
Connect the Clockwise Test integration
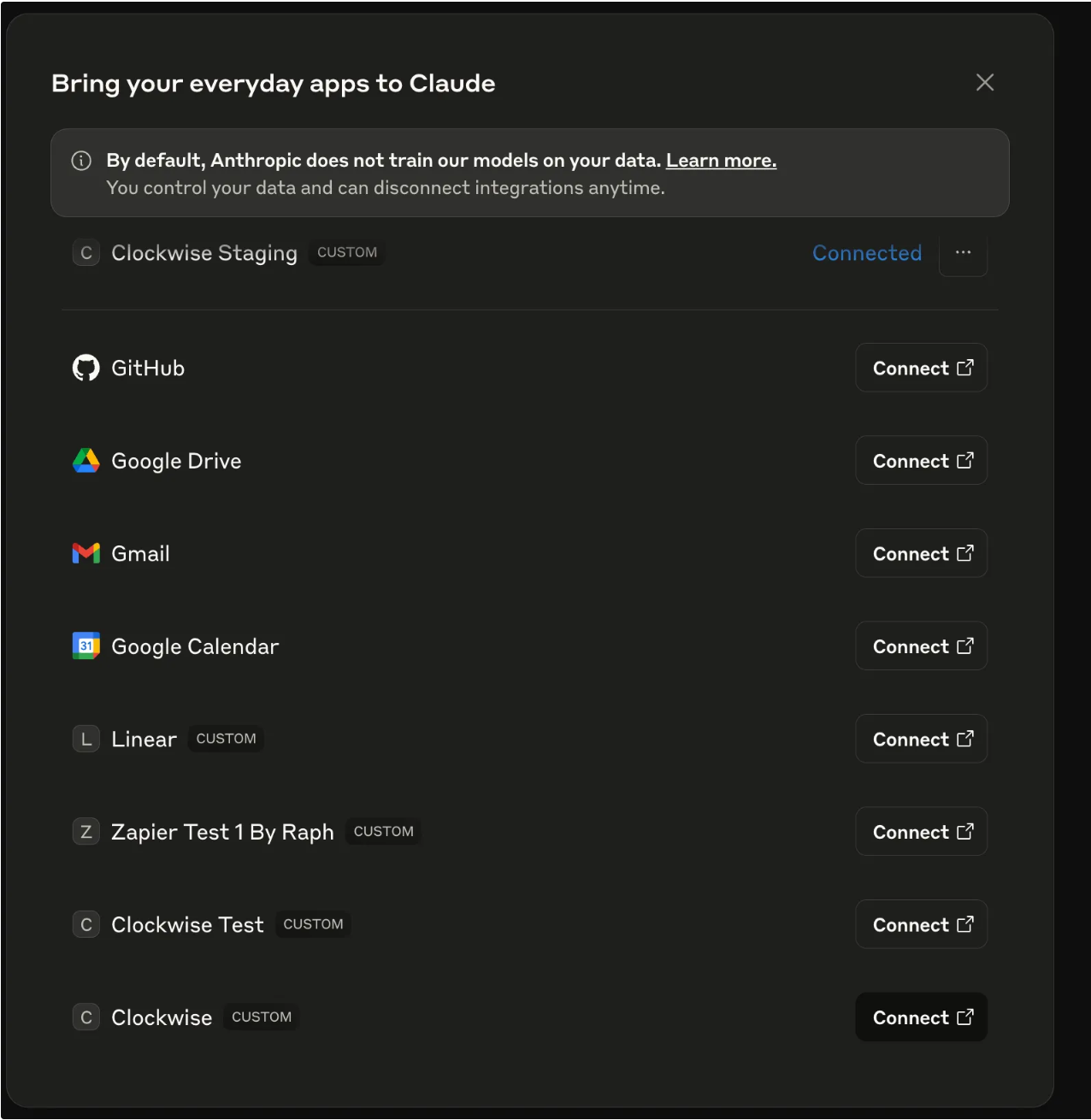pos(922,924)
